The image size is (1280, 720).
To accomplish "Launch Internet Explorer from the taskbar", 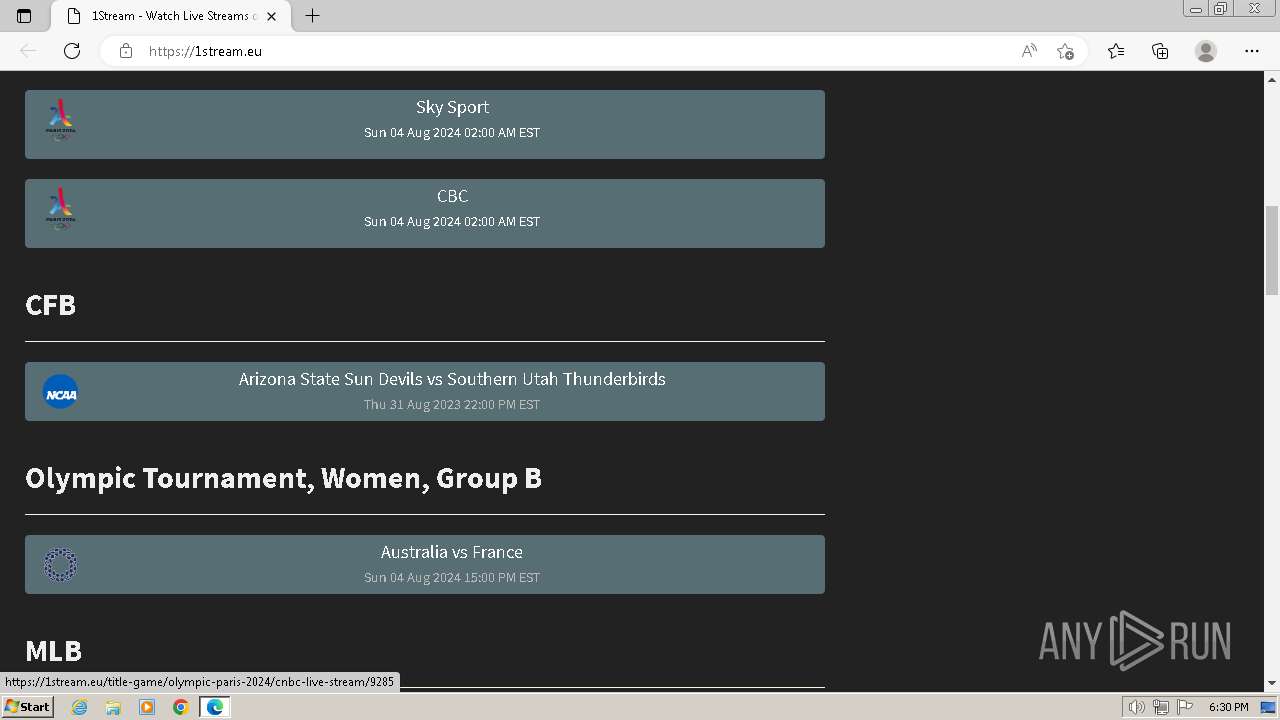I will [79, 707].
